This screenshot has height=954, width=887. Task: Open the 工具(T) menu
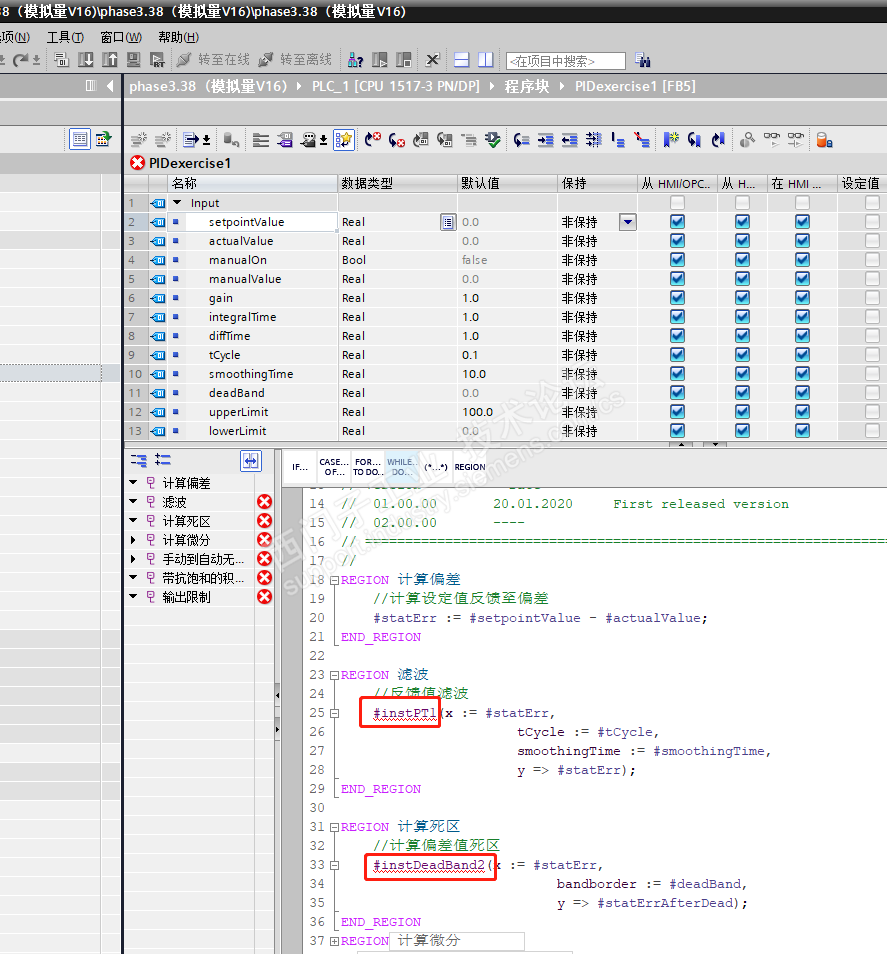tap(66, 37)
